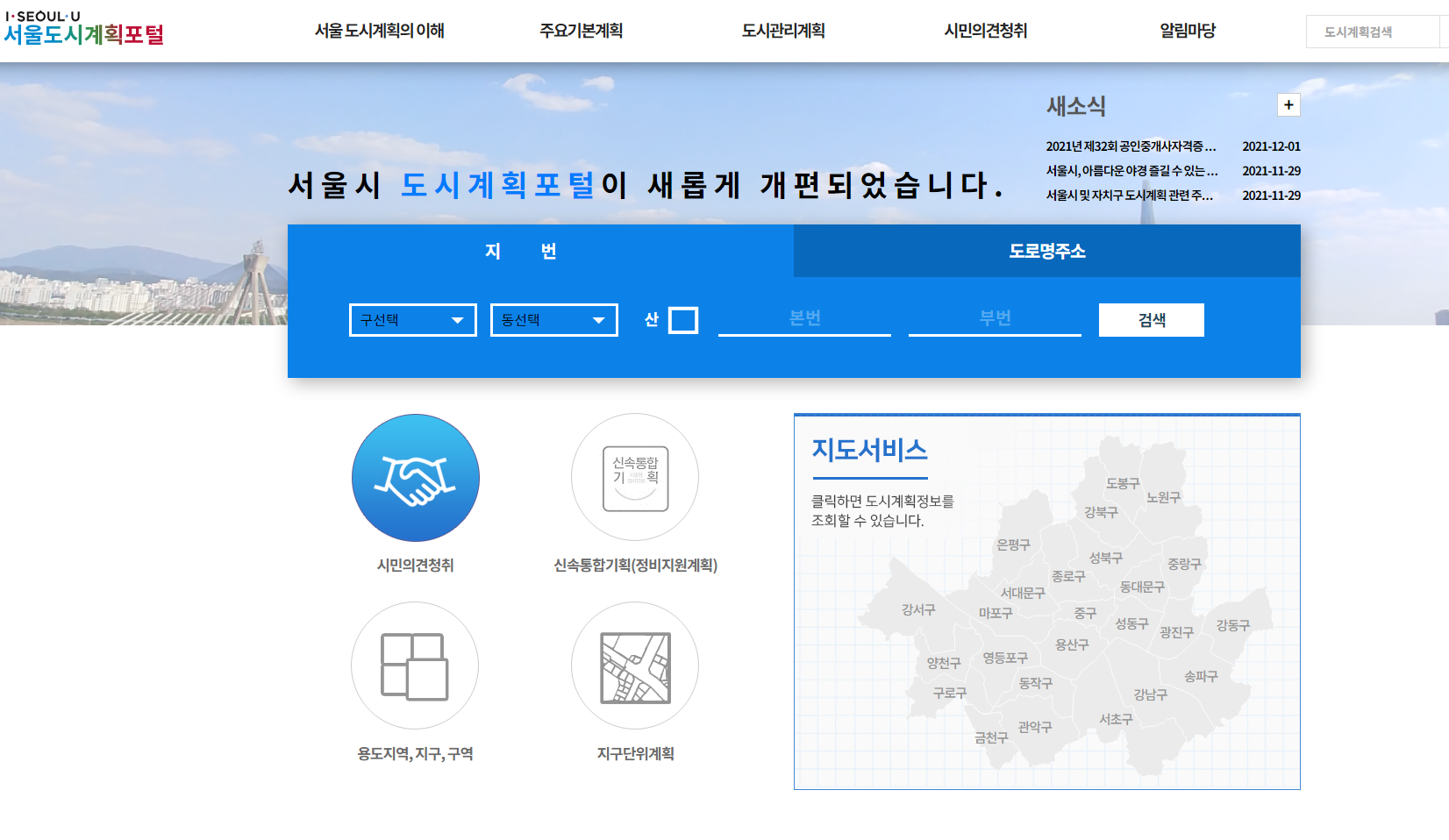Viewport: 1449px width, 840px height.
Task: Select 구로구 on the map
Action: (x=949, y=693)
